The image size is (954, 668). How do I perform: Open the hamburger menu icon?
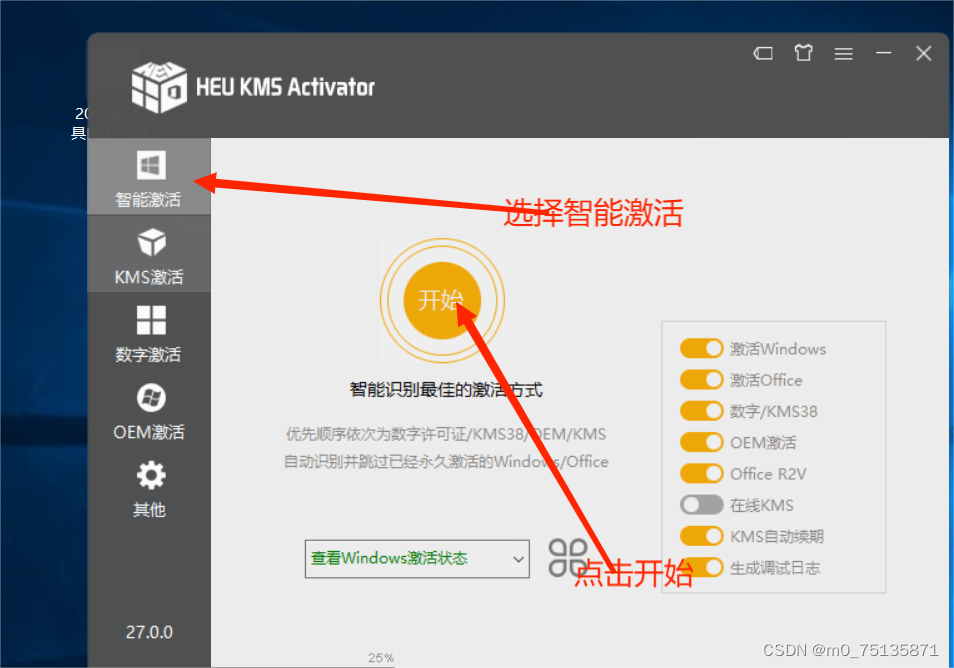click(843, 54)
